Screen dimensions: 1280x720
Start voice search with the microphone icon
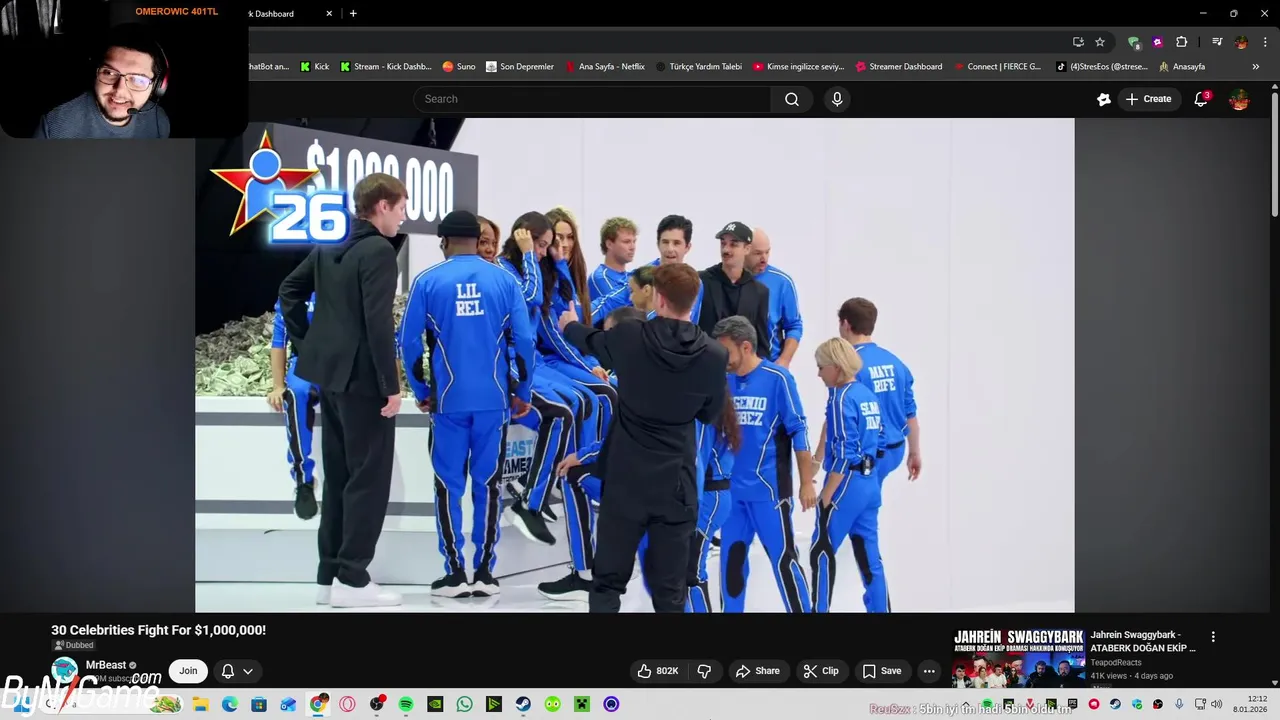[837, 99]
